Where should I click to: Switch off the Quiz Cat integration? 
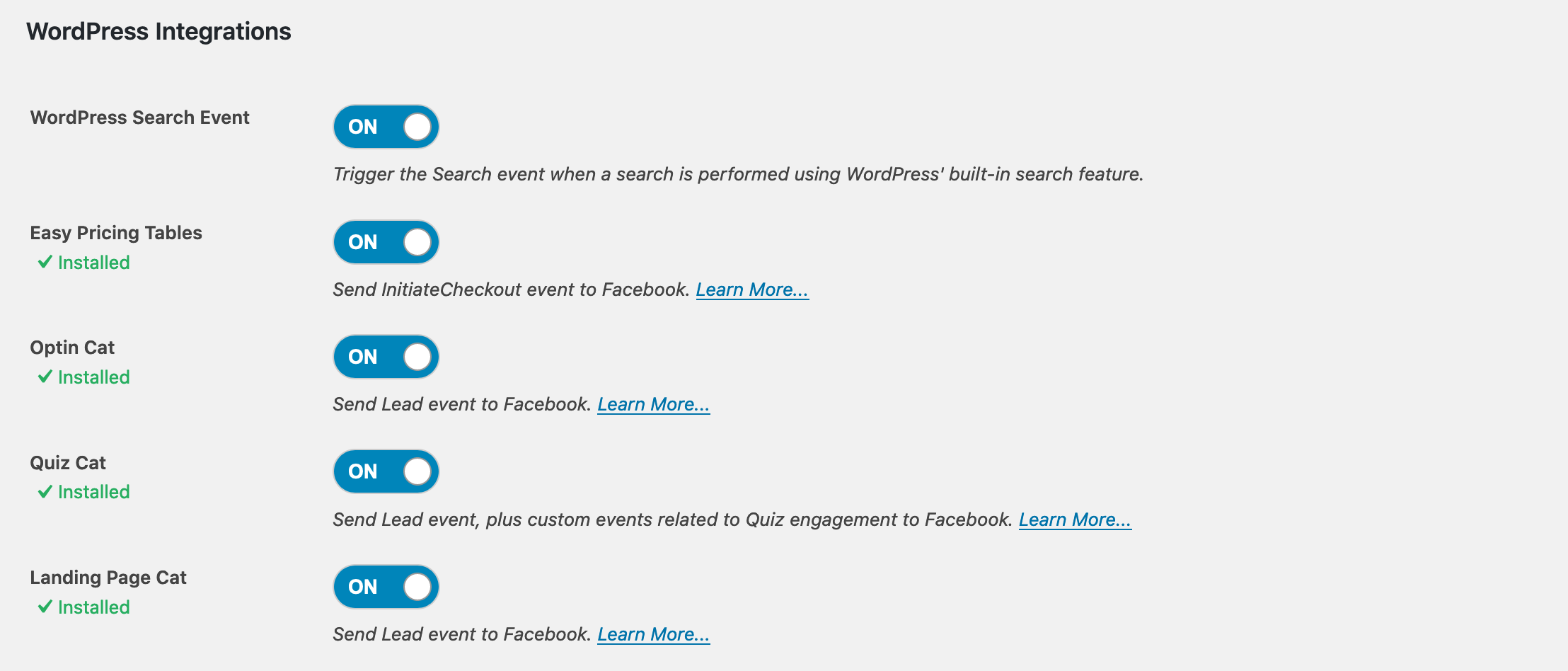pos(386,471)
